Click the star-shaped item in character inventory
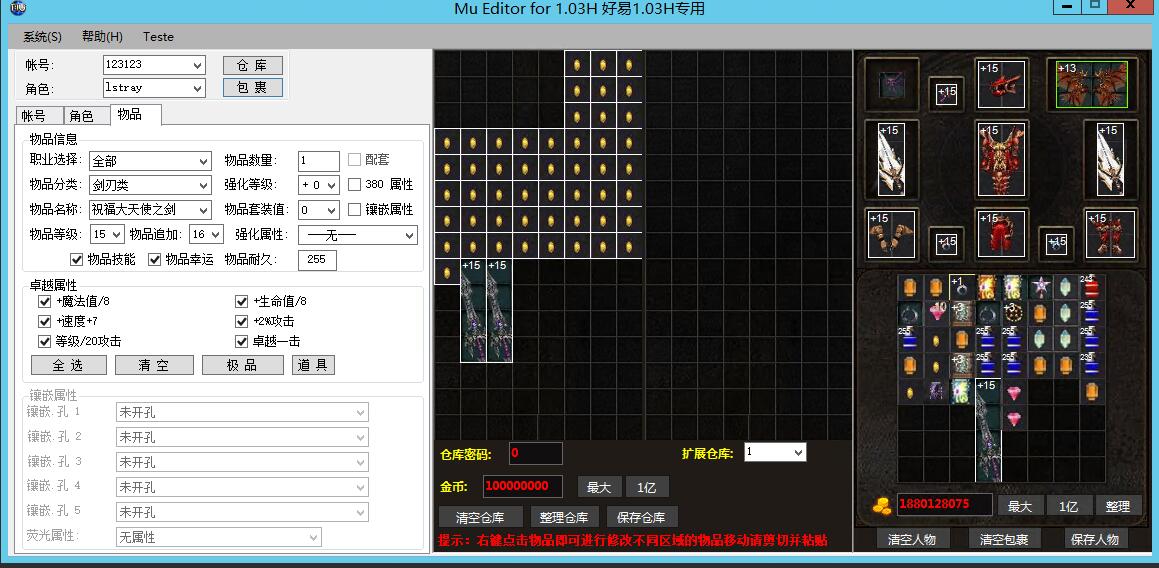 point(1040,287)
